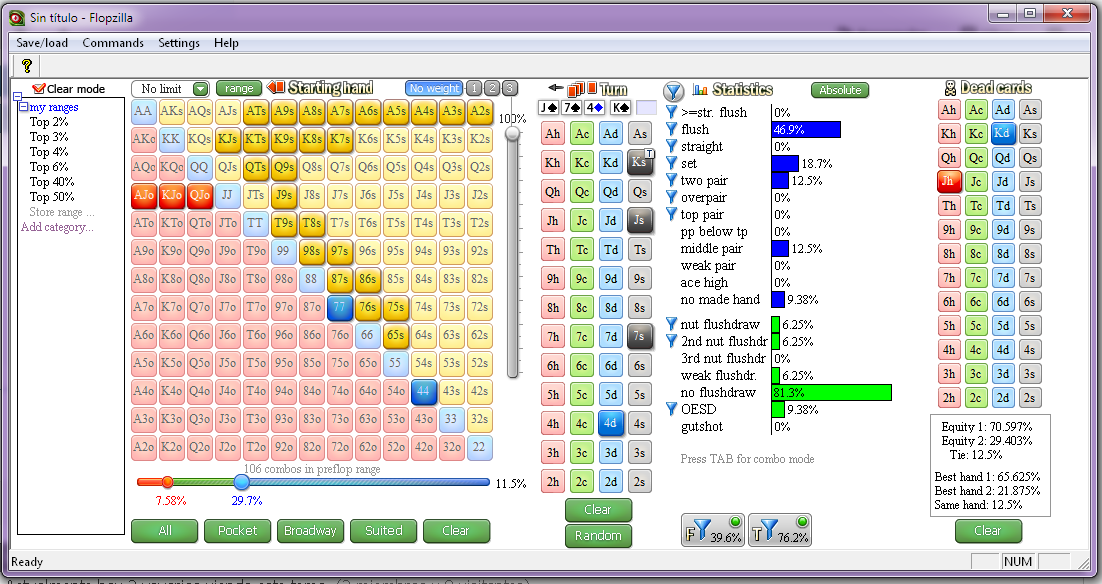Toggle the Clear mode checkbox
The height and width of the screenshot is (584, 1102).
(39, 89)
